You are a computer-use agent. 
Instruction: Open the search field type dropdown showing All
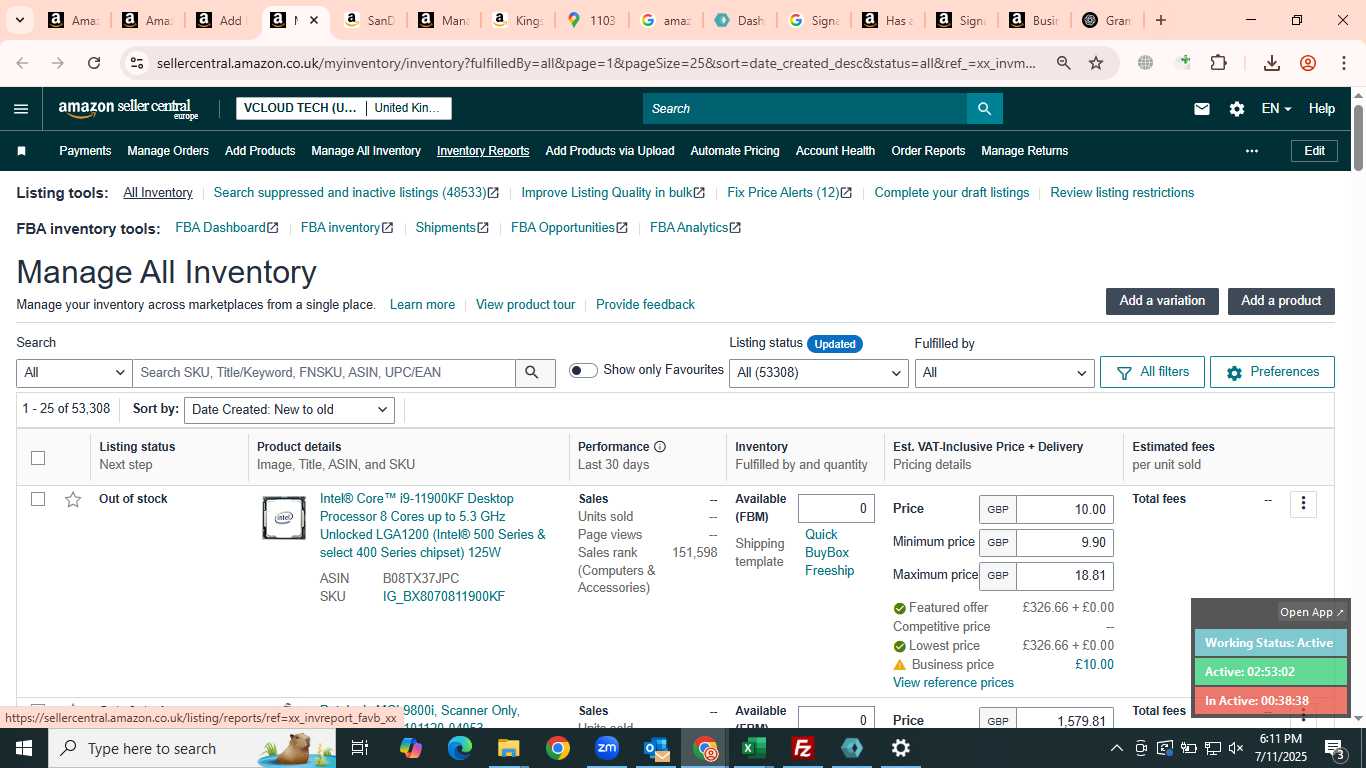tap(74, 373)
